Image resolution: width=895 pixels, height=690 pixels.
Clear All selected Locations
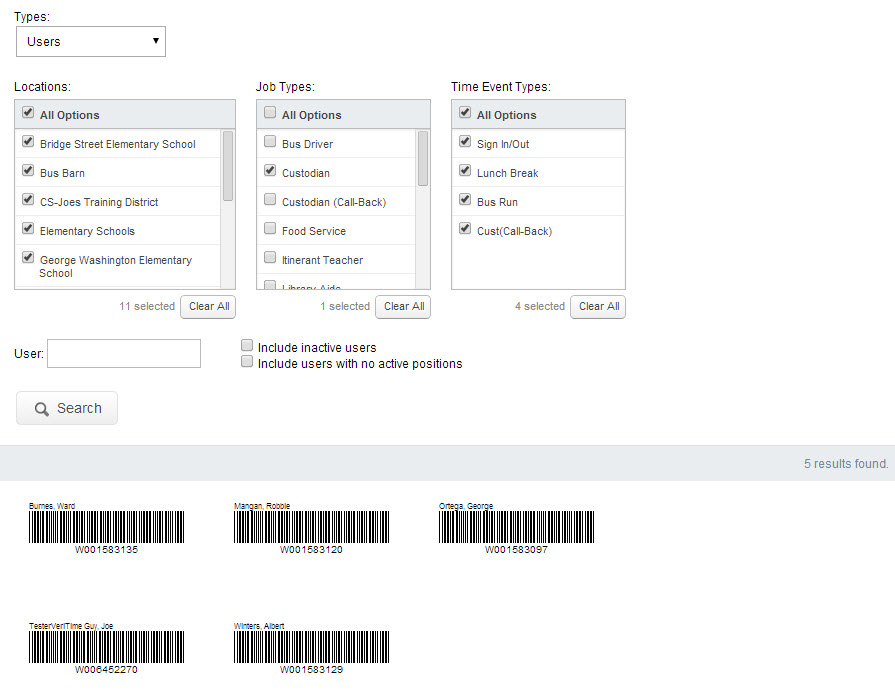coord(208,306)
